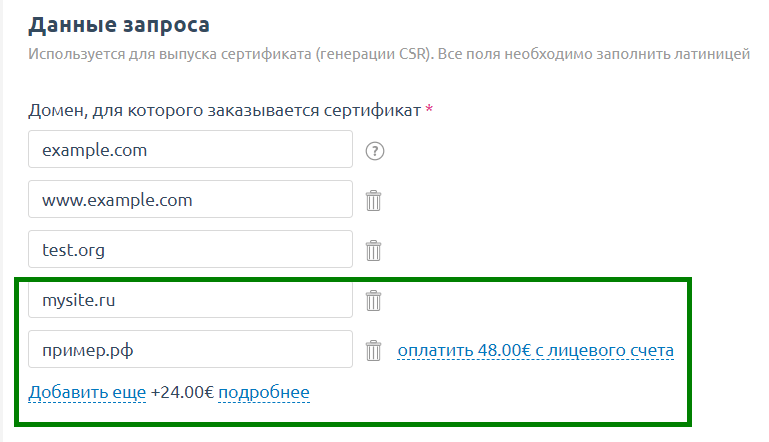Open the 'подробнее' details link
This screenshot has width=769, height=442.
click(x=264, y=392)
